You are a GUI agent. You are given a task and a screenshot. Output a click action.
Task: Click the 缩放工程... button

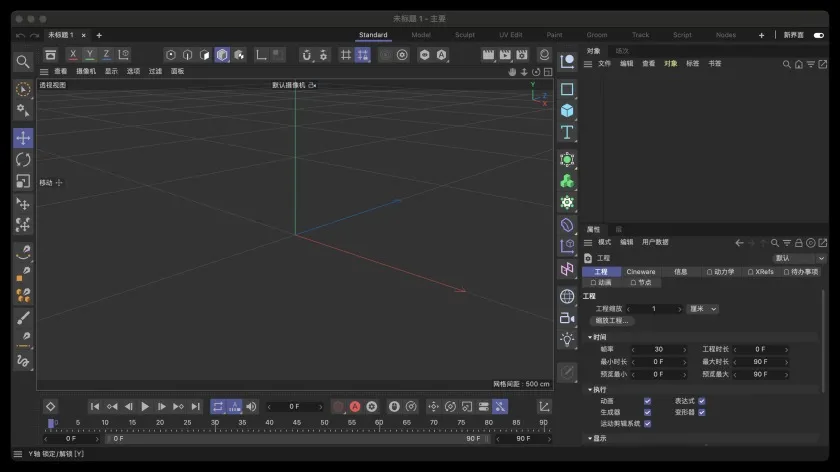pyautogui.click(x=612, y=321)
